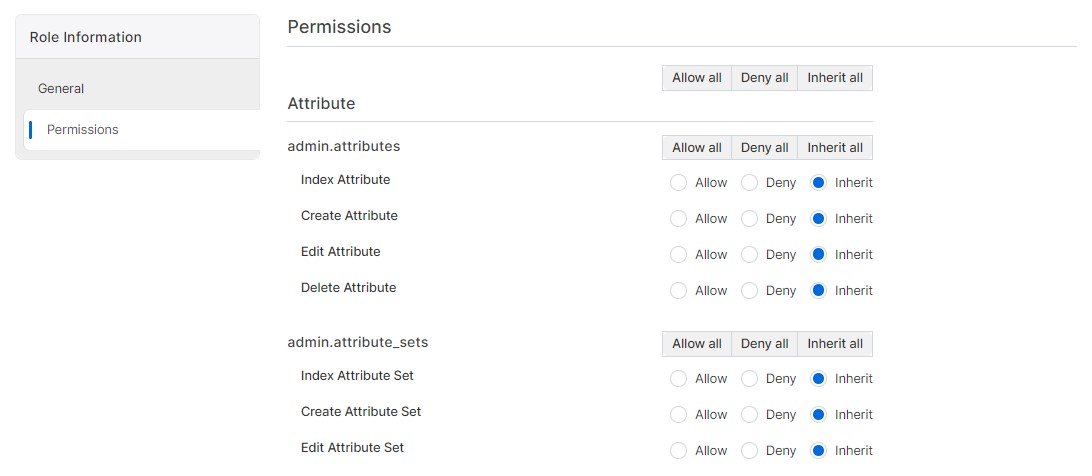Click top-level Allow all button
Viewport: 1092px width, 476px height.
696,78
